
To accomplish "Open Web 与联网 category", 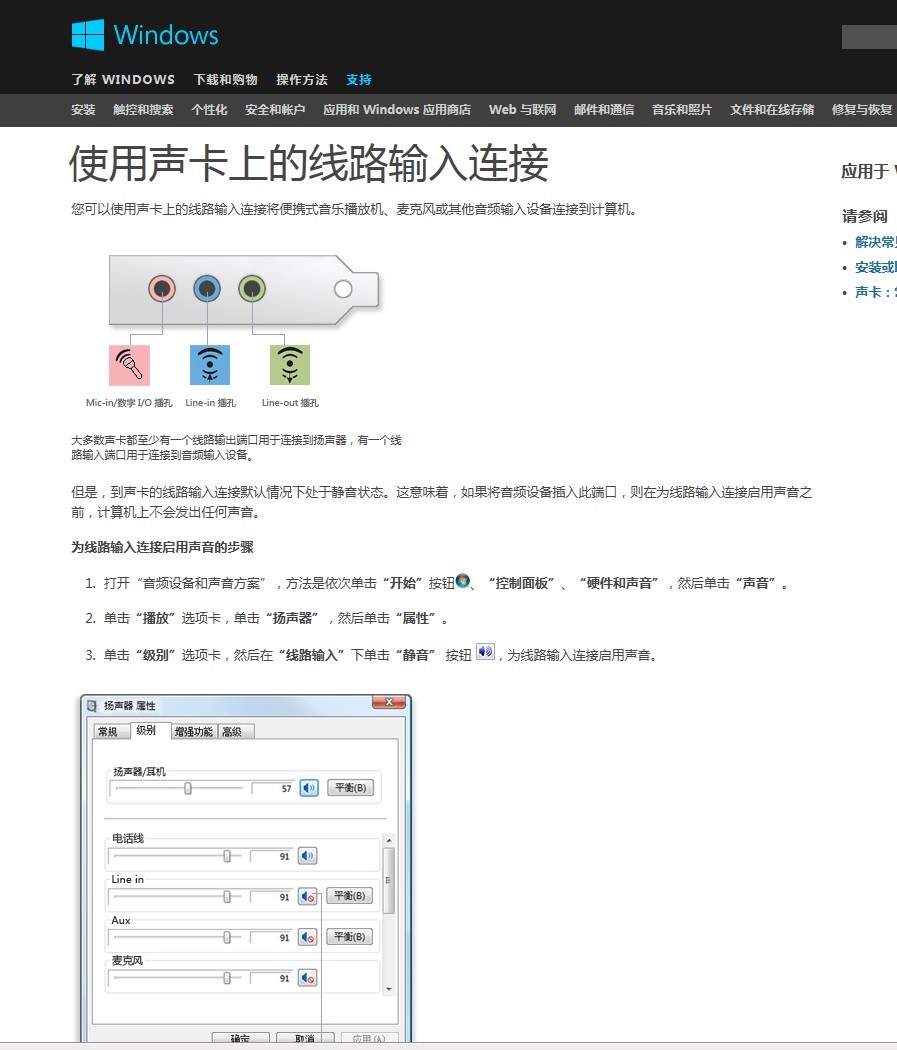I will (x=523, y=110).
